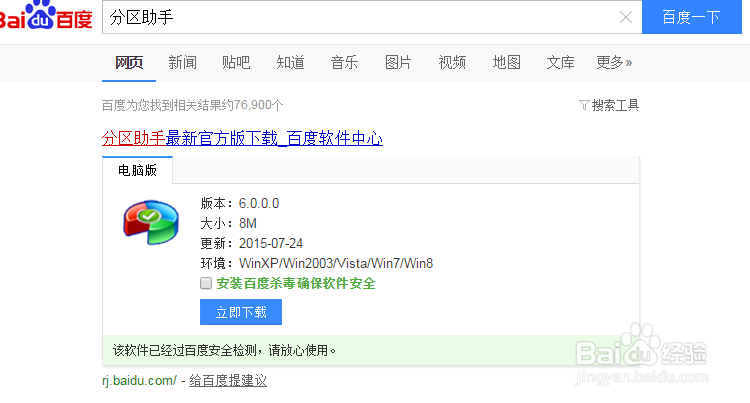750x403 pixels.
Task: Open the 贴吧 tab
Action: click(236, 62)
